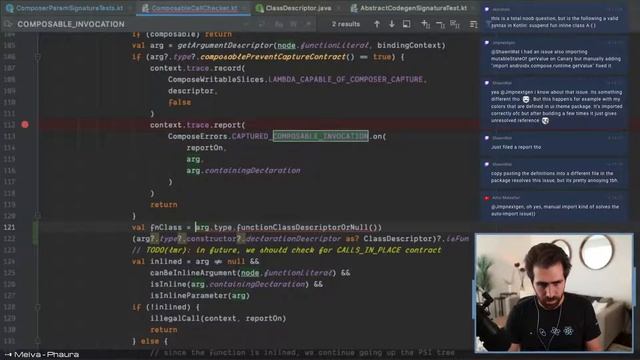The height and width of the screenshot is (360, 640).
Task: Click chat message about copy pasting definitions
Action: 554,173
